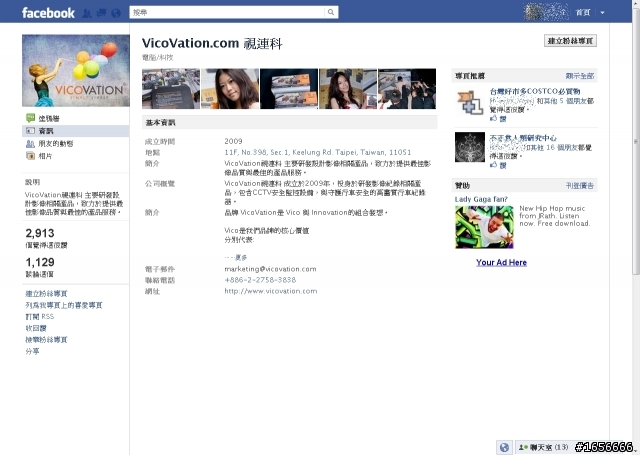Open 台灣好市多COSTCO必買物 page link
Image resolution: width=640 pixels, height=455 pixels.
535,91
